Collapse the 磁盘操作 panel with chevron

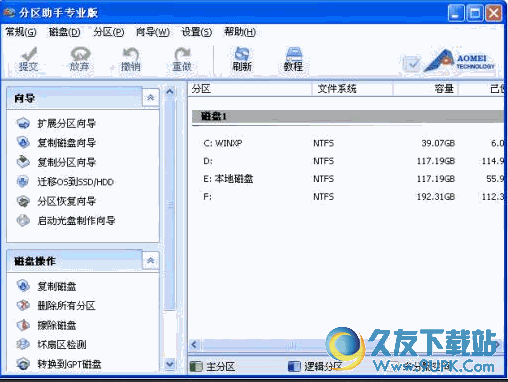tap(151, 260)
